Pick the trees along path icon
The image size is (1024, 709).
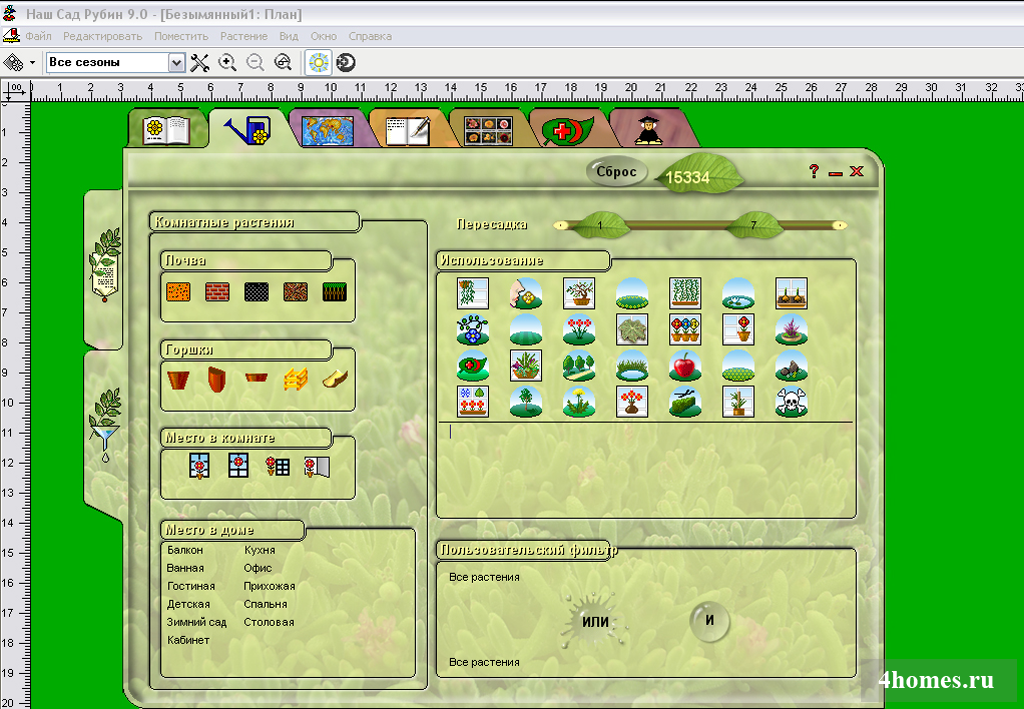[579, 366]
